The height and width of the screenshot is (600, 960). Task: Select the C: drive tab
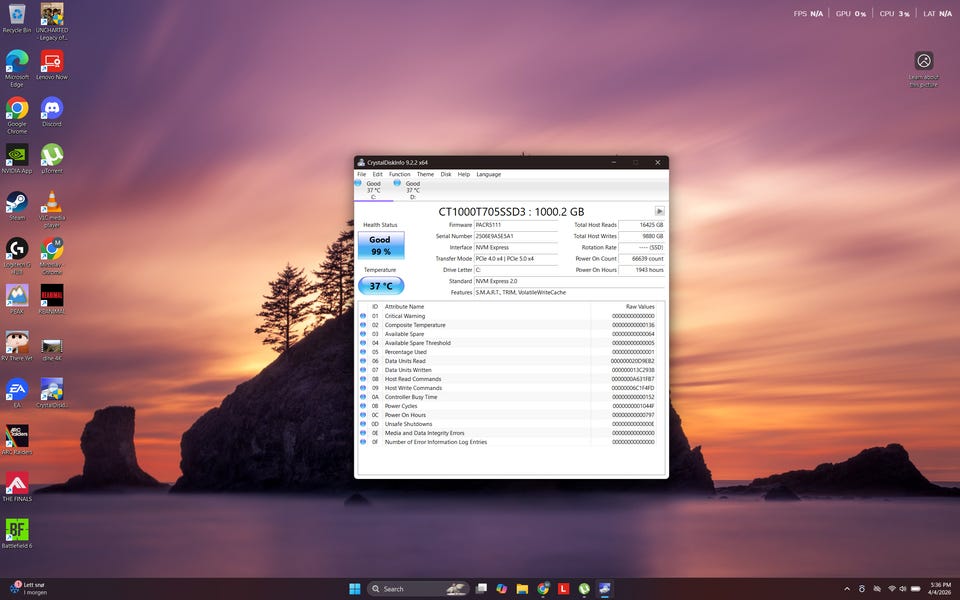click(x=372, y=188)
